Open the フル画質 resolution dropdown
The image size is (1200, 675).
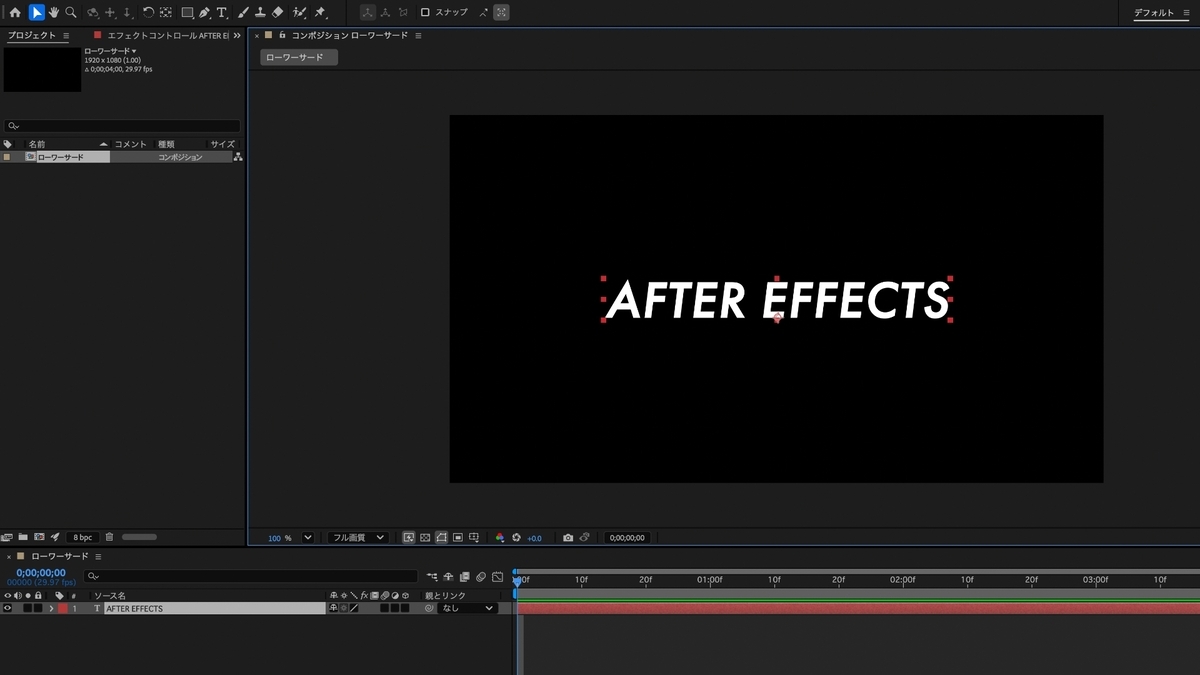(358, 537)
